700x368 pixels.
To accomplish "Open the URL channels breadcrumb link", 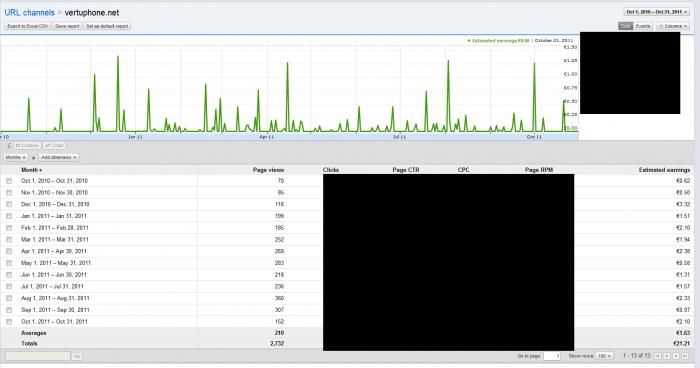I will 29,13.
